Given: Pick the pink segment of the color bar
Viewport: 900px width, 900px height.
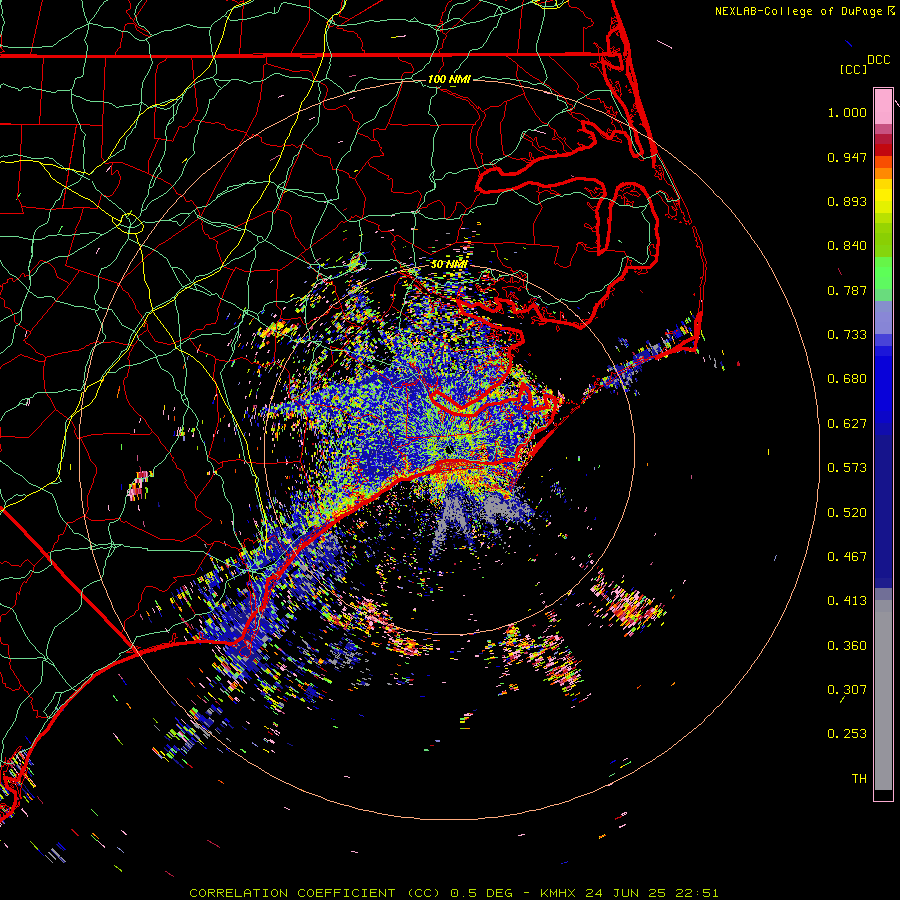Looking at the screenshot, I should click(883, 107).
